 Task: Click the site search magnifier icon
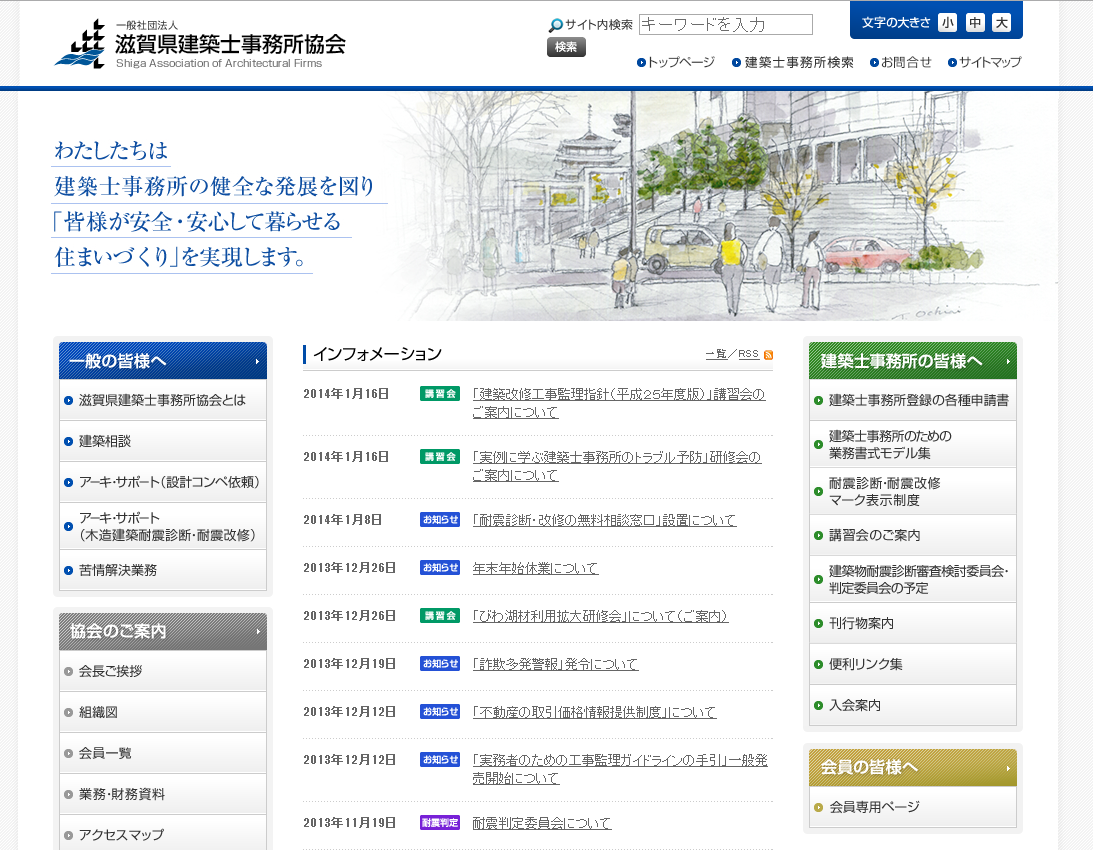pyautogui.click(x=556, y=25)
